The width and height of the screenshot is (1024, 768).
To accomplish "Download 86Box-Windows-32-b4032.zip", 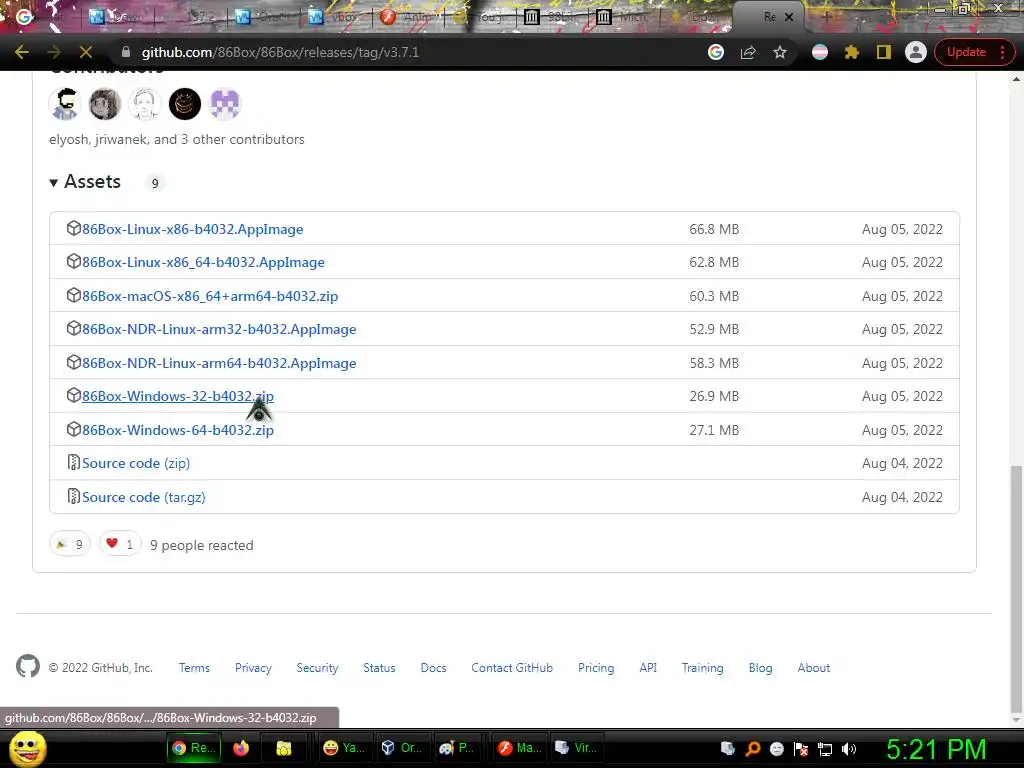I will 178,396.
